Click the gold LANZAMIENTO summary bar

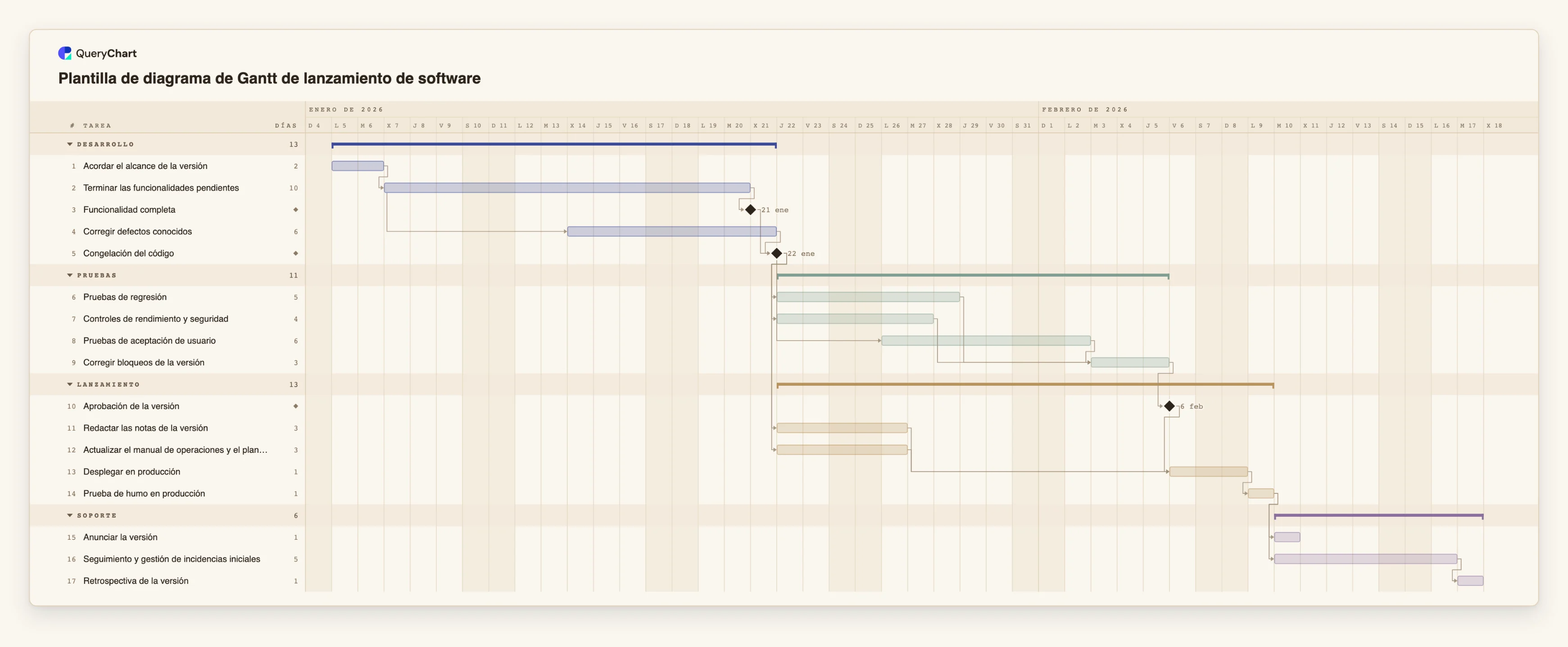1025,385
